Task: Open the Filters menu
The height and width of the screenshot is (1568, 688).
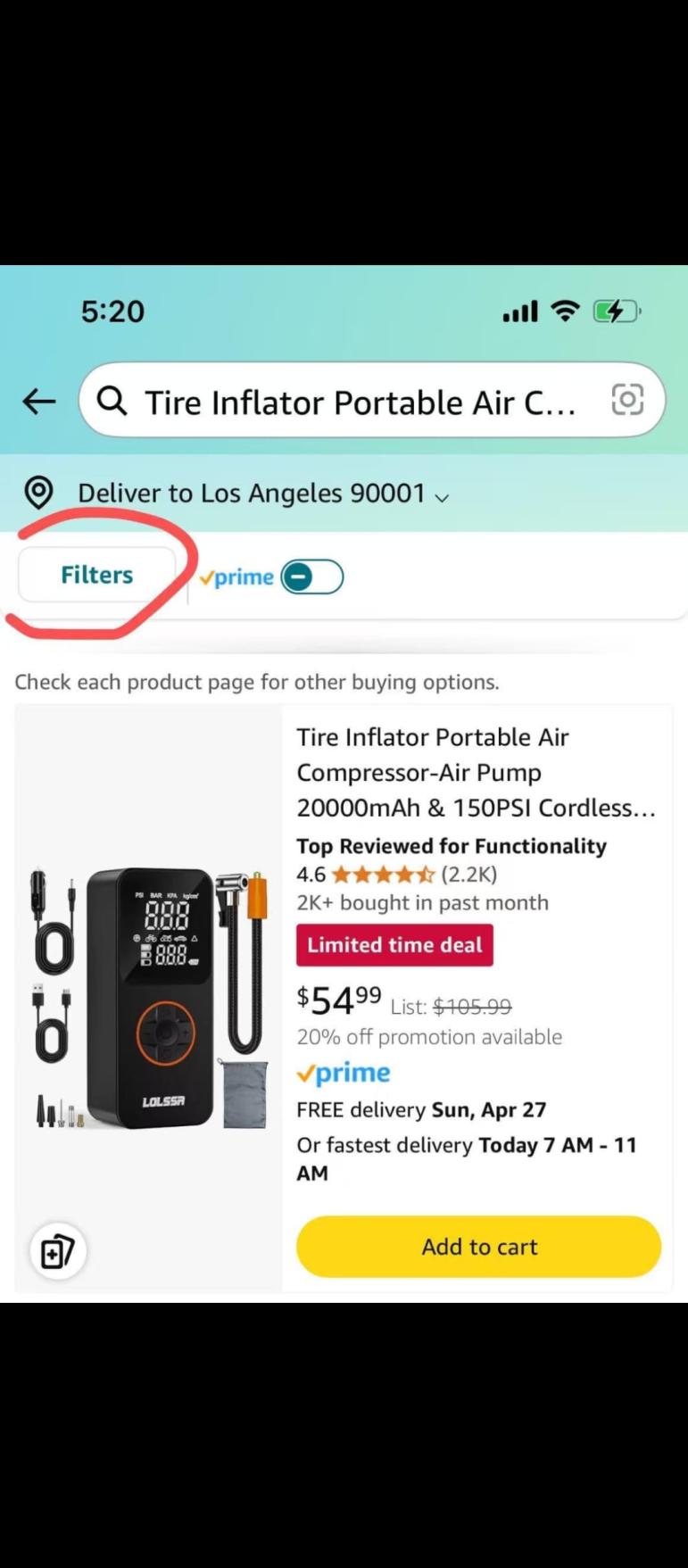Action: coord(96,575)
